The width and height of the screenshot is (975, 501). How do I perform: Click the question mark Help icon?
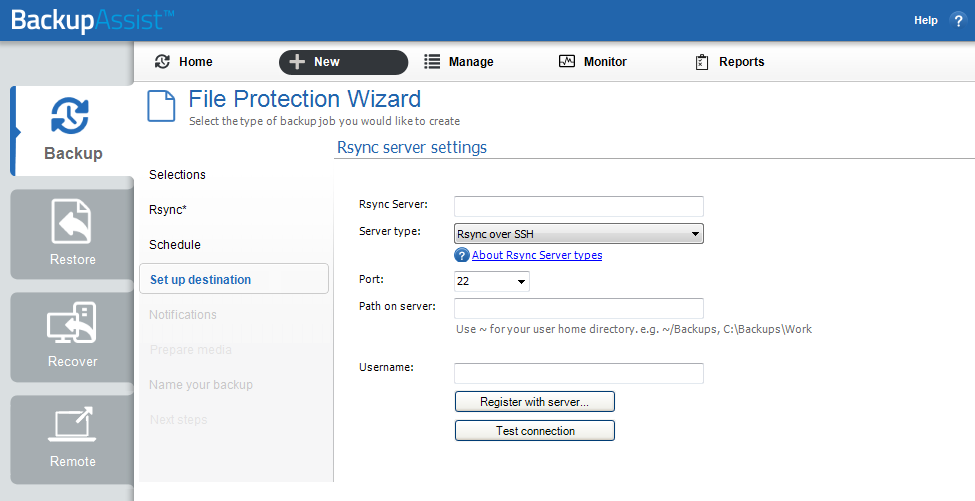[x=958, y=21]
